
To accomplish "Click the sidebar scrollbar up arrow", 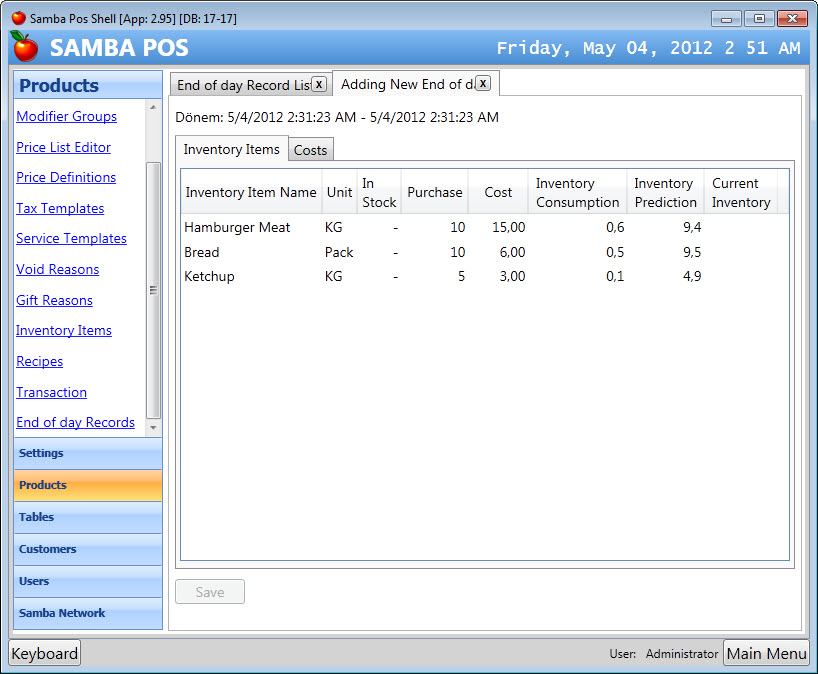I will 153,107.
